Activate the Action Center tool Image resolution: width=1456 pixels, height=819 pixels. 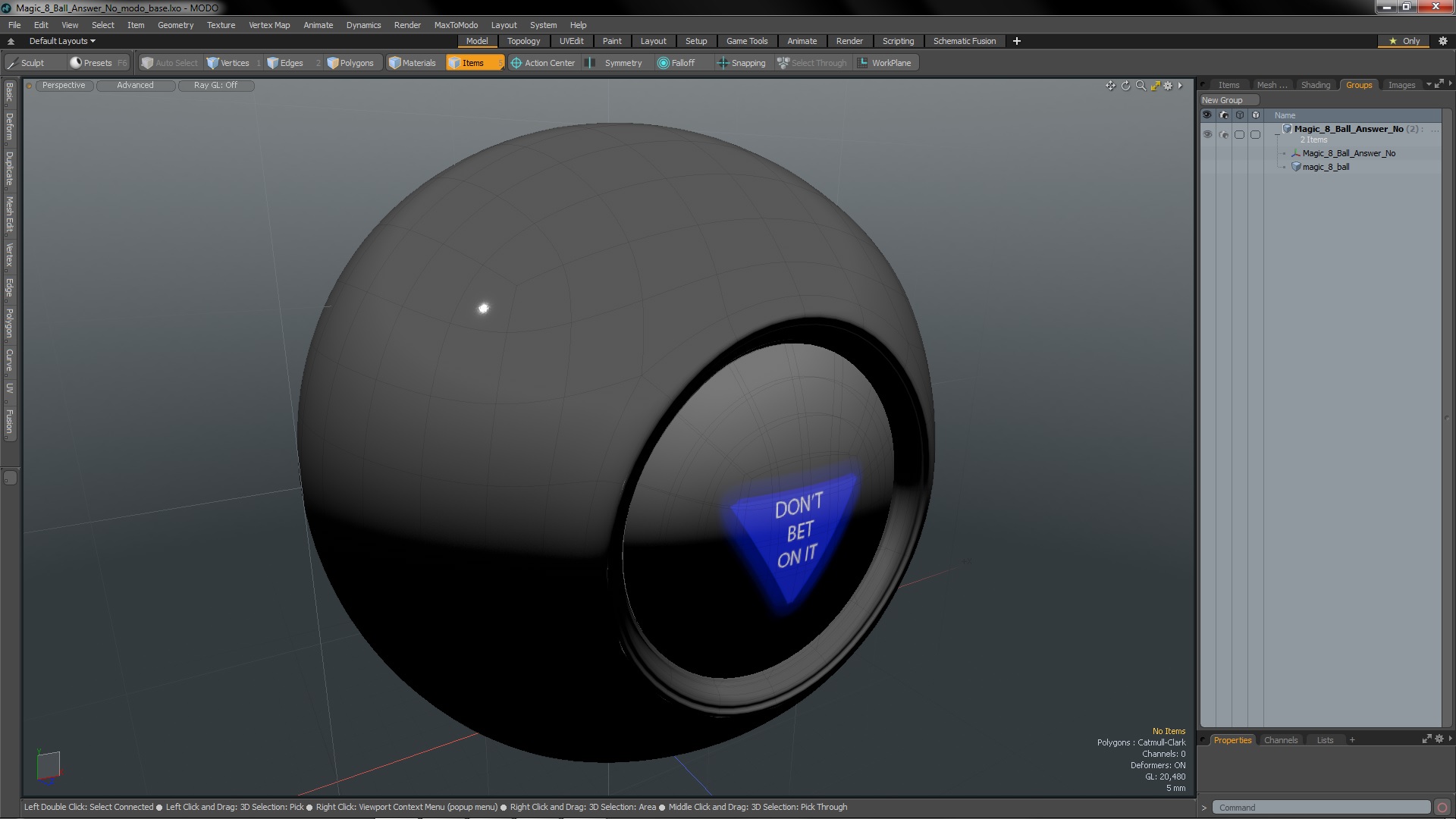542,63
